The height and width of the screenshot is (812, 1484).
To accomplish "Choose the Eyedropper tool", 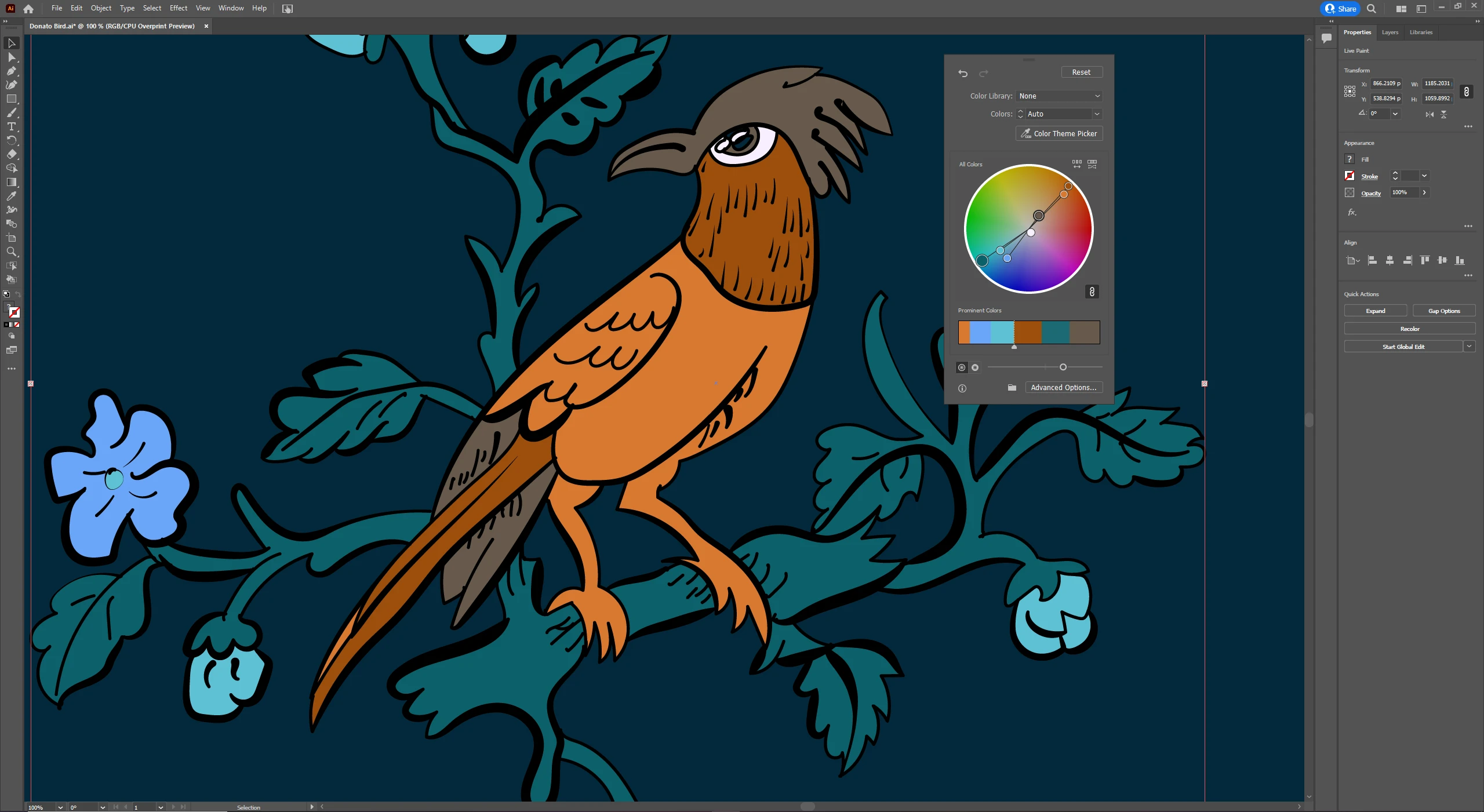I will 11,196.
